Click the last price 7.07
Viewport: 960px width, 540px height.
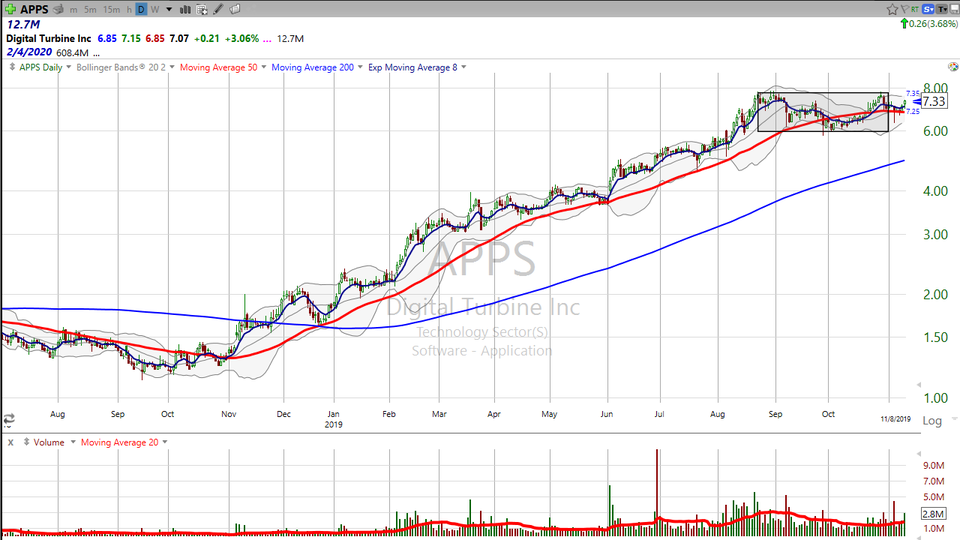pos(179,38)
